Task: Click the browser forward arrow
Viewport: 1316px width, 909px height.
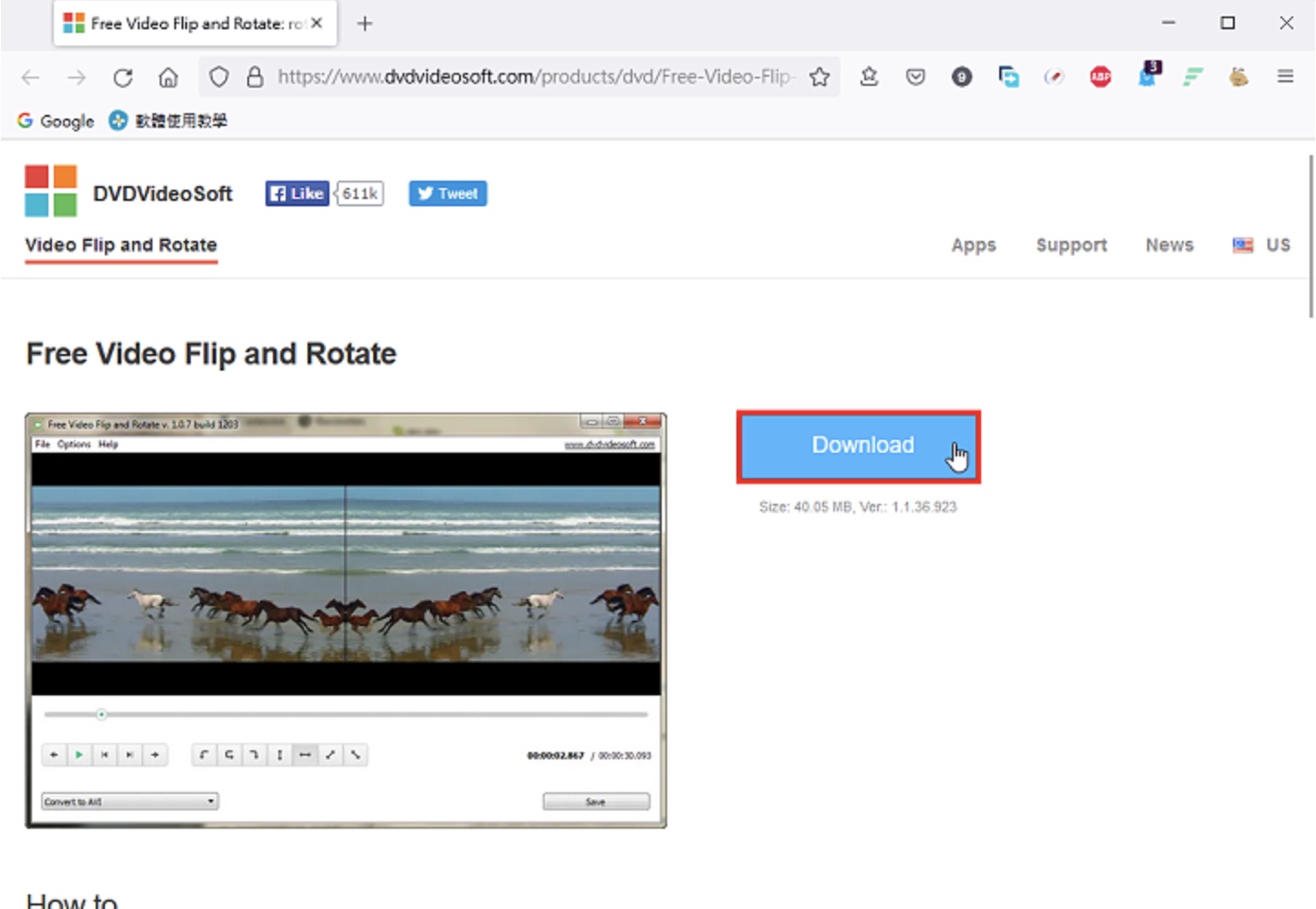Action: point(77,78)
